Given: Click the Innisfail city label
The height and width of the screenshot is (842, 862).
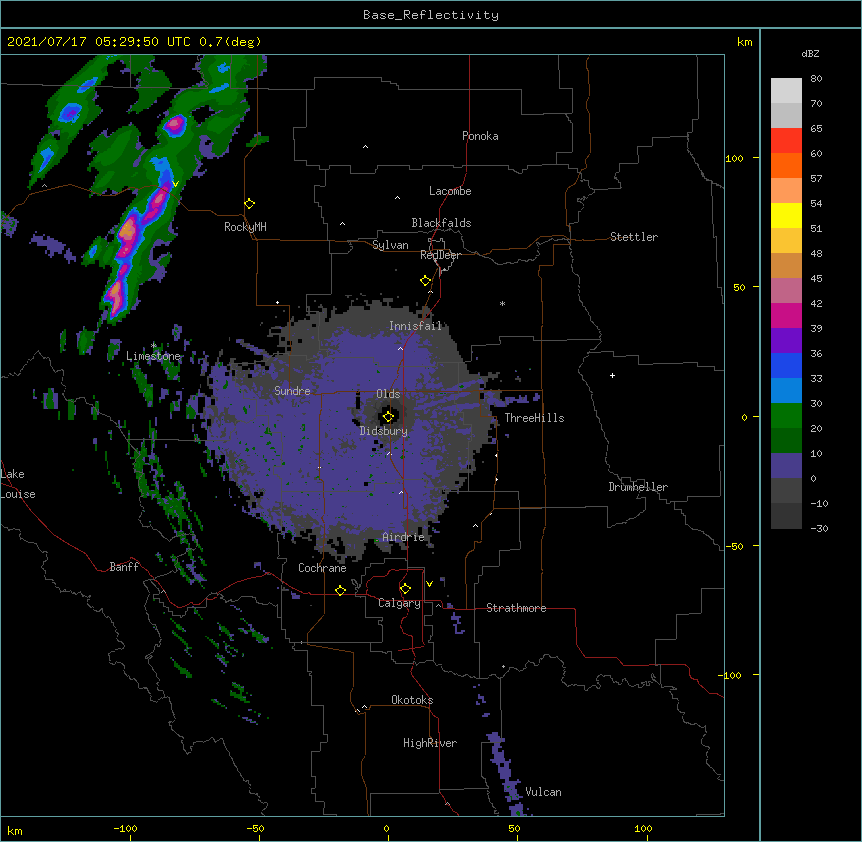Looking at the screenshot, I should point(416,326).
